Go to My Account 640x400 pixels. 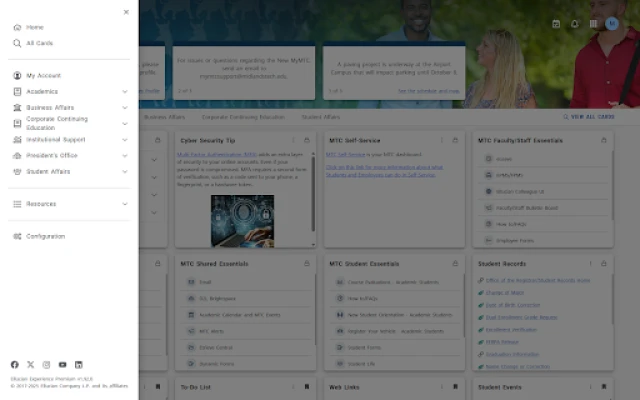(43, 75)
